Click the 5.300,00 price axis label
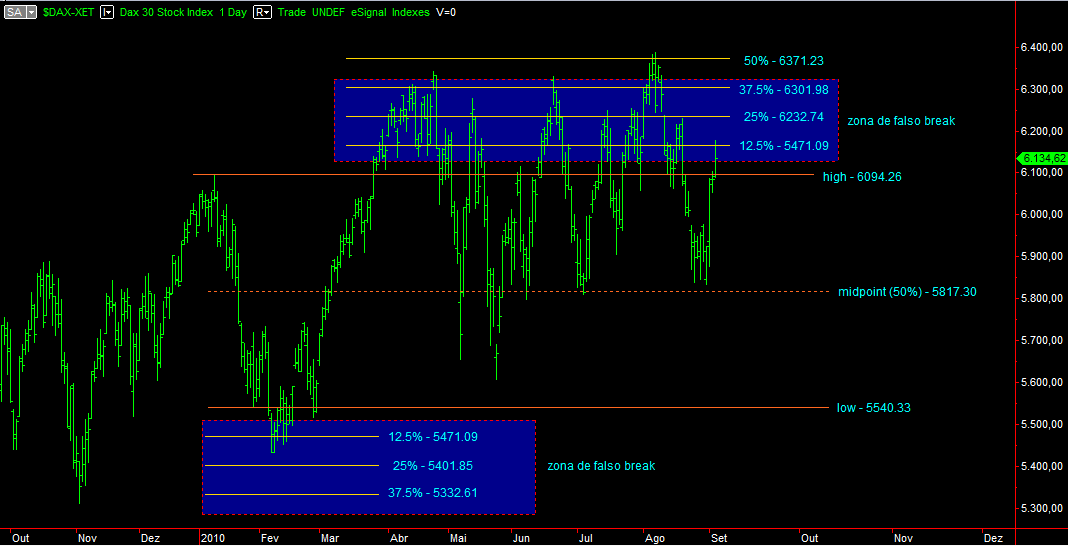Viewport: 1068px width, 546px height. pyautogui.click(x=1041, y=509)
